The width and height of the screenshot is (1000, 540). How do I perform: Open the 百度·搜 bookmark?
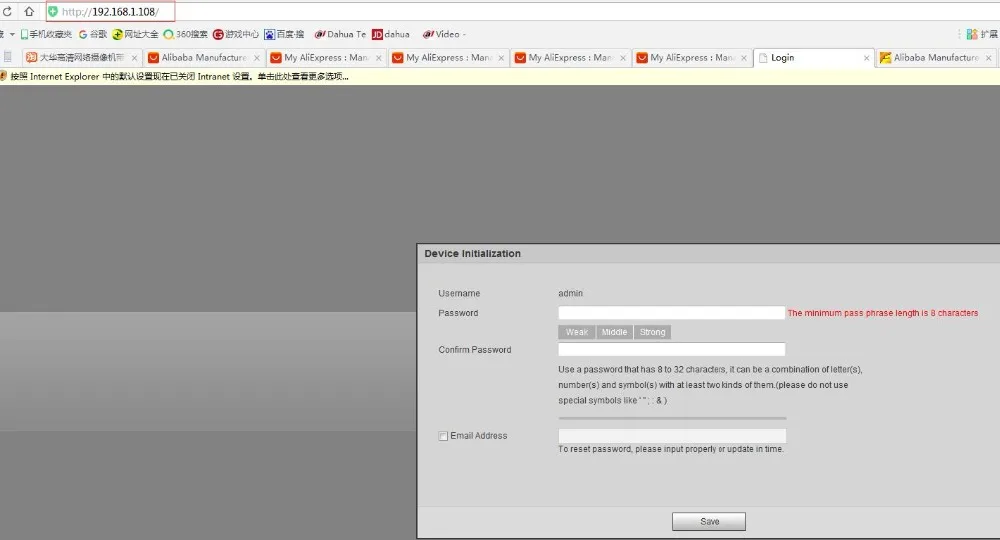coord(284,34)
